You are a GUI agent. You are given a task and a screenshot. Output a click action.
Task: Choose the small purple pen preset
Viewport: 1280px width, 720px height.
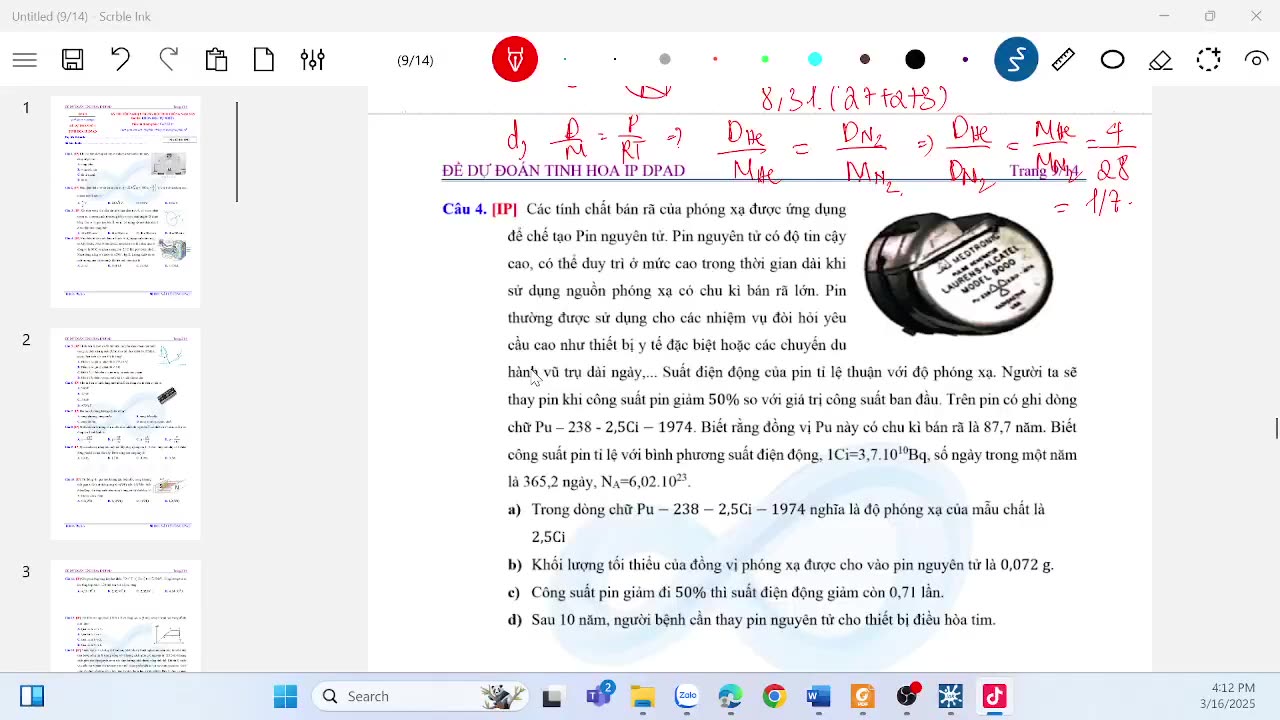coord(965,60)
